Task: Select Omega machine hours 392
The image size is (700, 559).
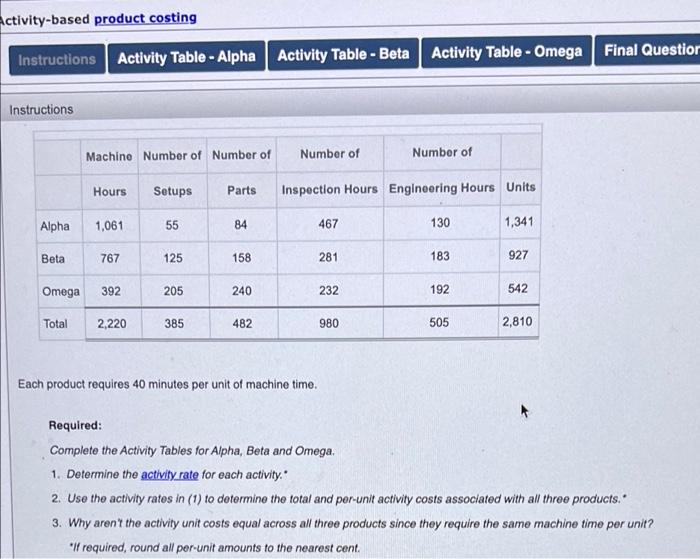Action: pos(111,291)
